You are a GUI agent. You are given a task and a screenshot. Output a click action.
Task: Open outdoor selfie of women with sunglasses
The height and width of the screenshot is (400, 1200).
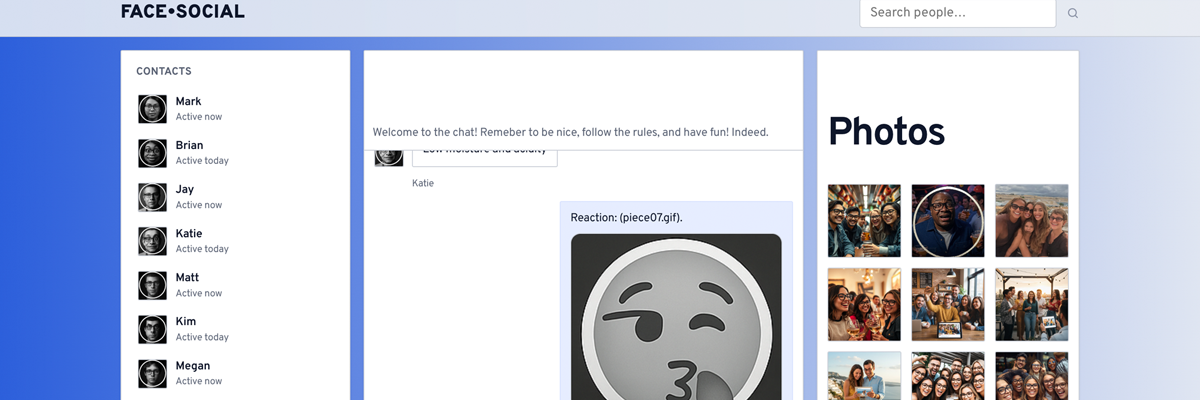point(1032,221)
